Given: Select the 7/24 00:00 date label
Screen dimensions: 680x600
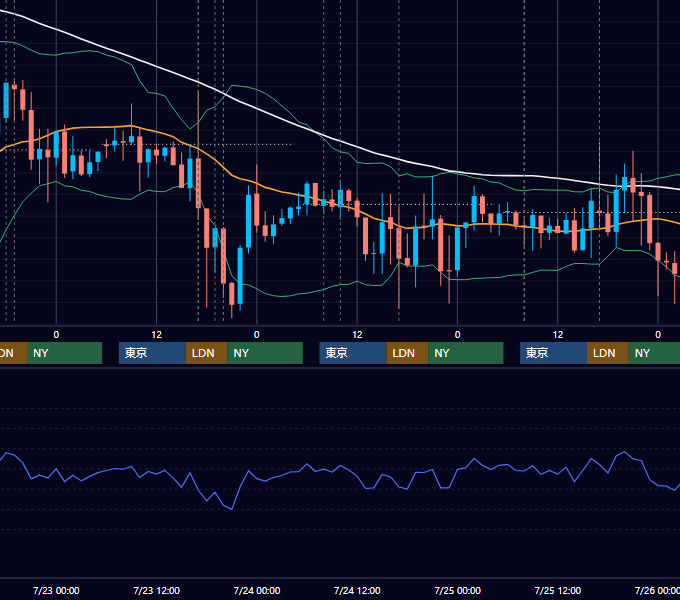Looking at the screenshot, I should pos(257,590).
